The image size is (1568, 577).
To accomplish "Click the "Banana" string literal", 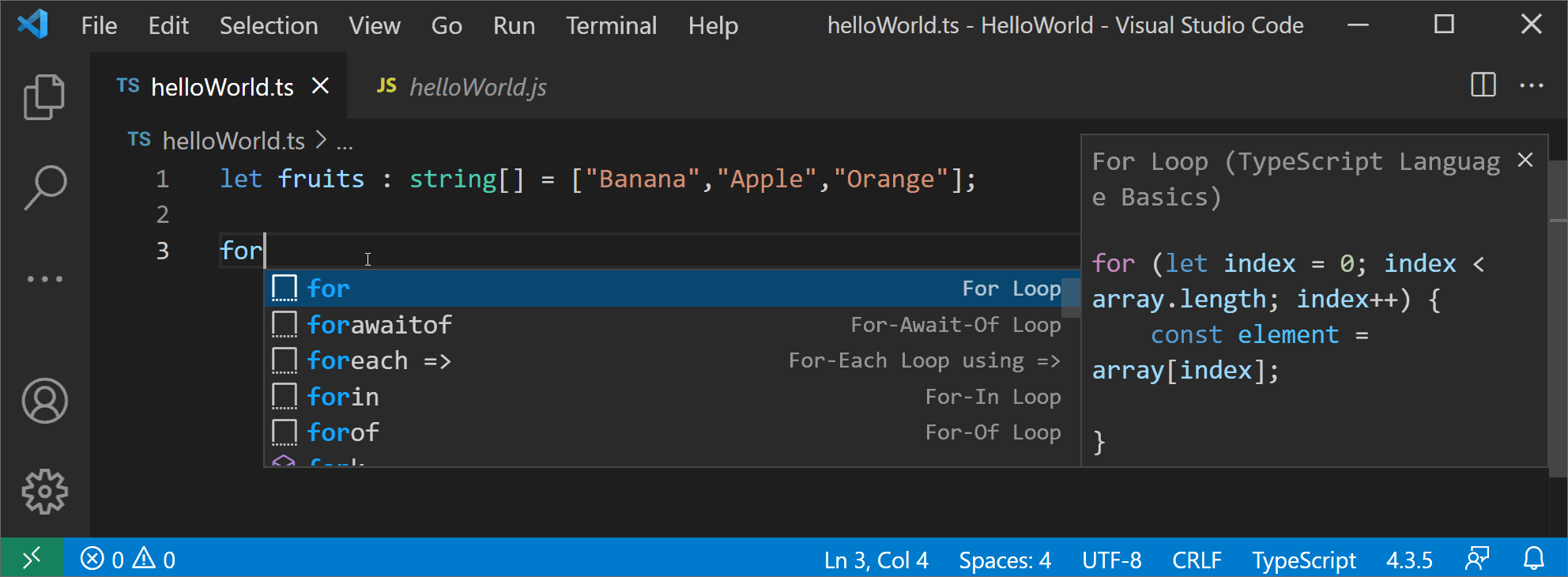I will point(643,179).
